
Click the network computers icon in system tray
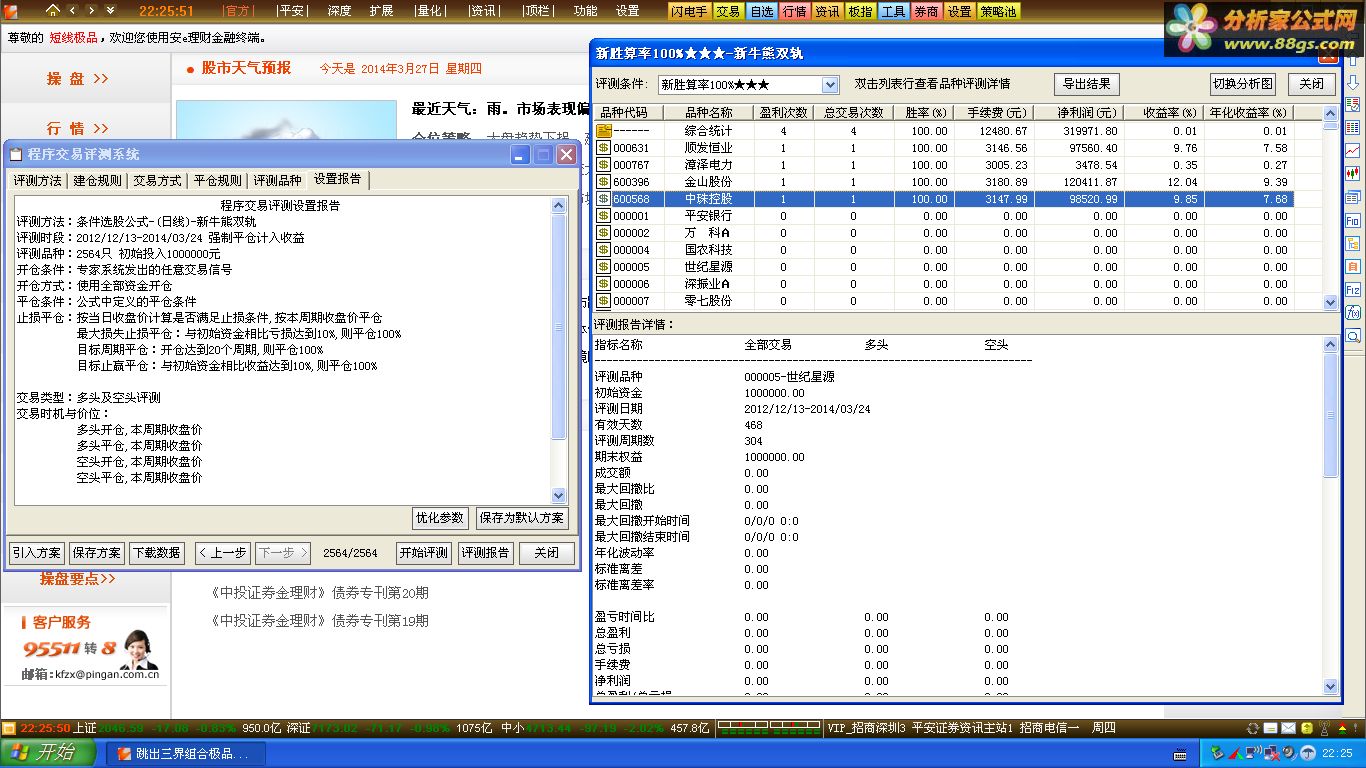1271,753
